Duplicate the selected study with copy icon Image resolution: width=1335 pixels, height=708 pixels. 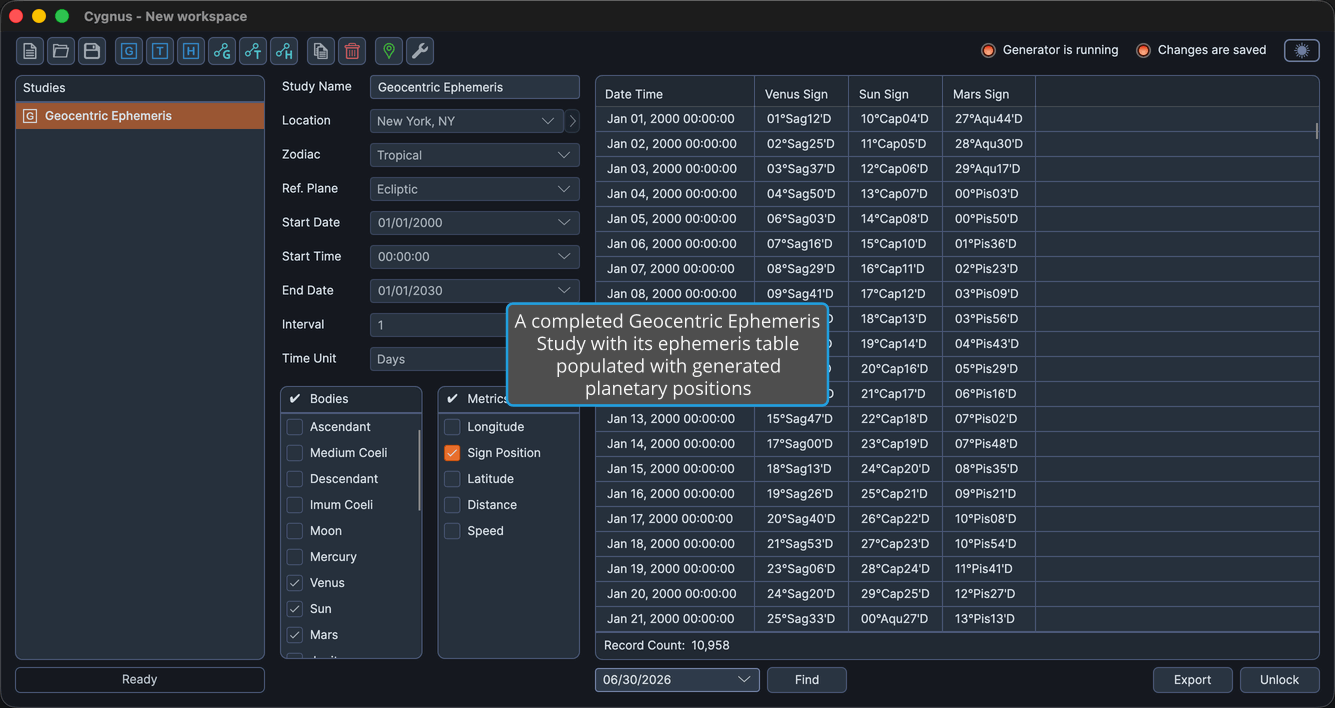[x=321, y=51]
